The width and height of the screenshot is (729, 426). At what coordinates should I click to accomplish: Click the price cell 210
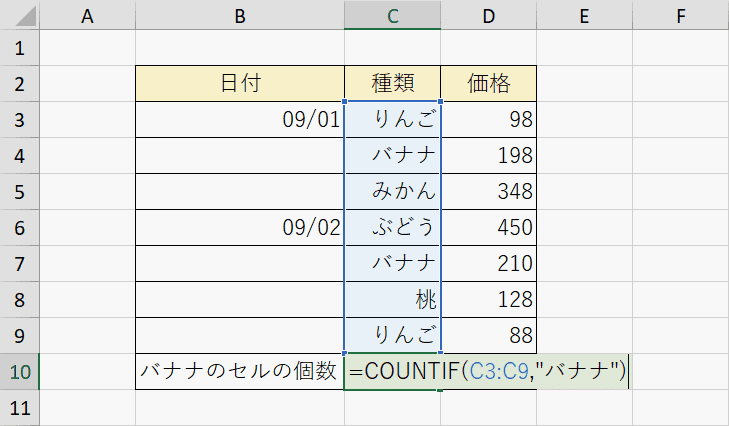pos(488,263)
